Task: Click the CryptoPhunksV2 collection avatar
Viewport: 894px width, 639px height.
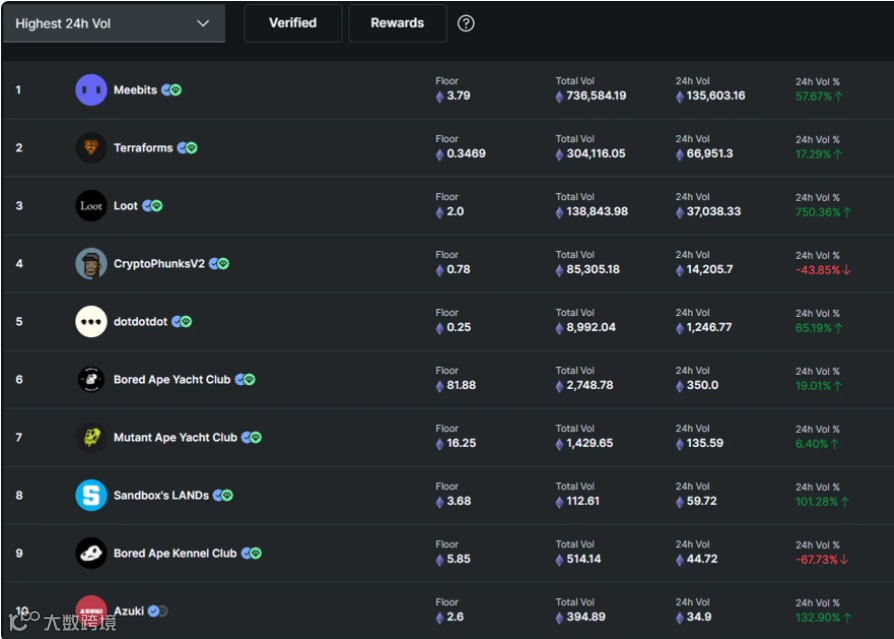Action: [91, 263]
